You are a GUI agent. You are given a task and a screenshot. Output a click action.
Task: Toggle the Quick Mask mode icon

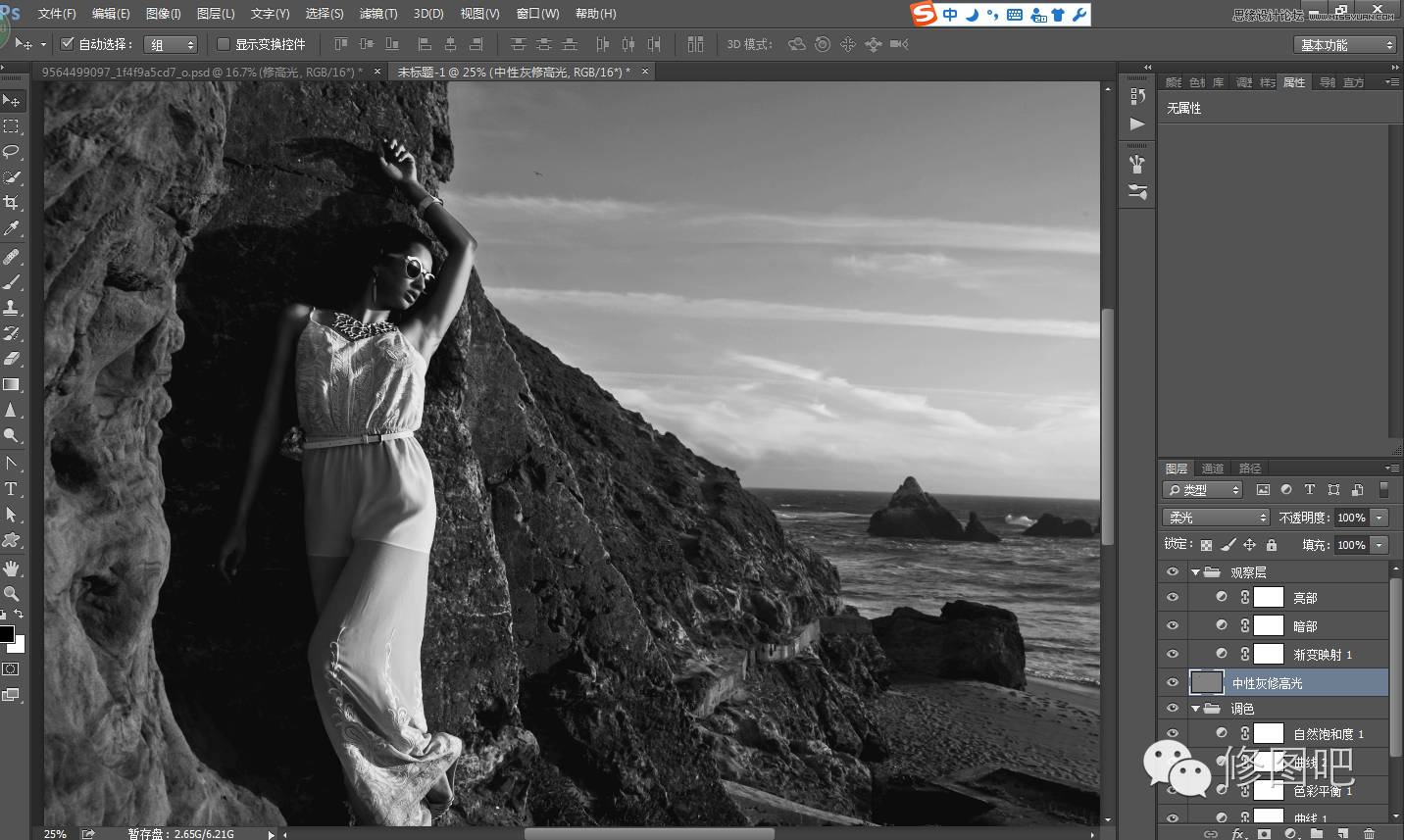click(11, 669)
